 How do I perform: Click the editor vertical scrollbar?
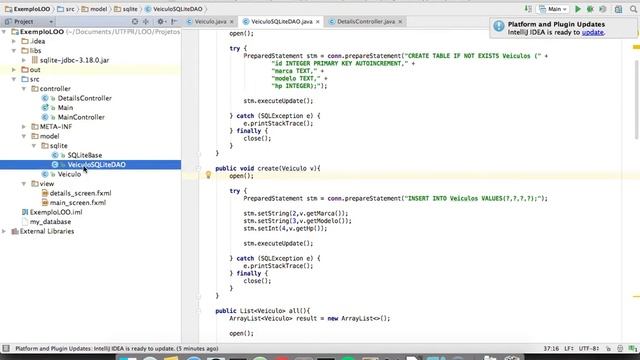(636, 100)
